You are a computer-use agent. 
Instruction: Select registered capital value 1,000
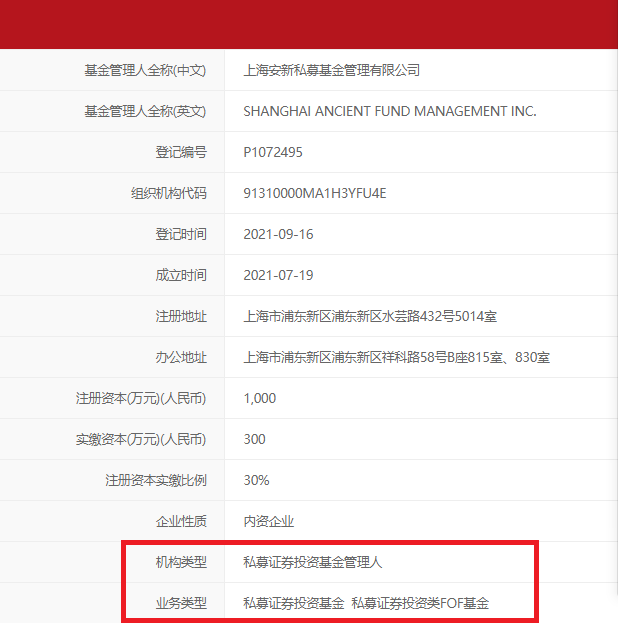tap(260, 398)
